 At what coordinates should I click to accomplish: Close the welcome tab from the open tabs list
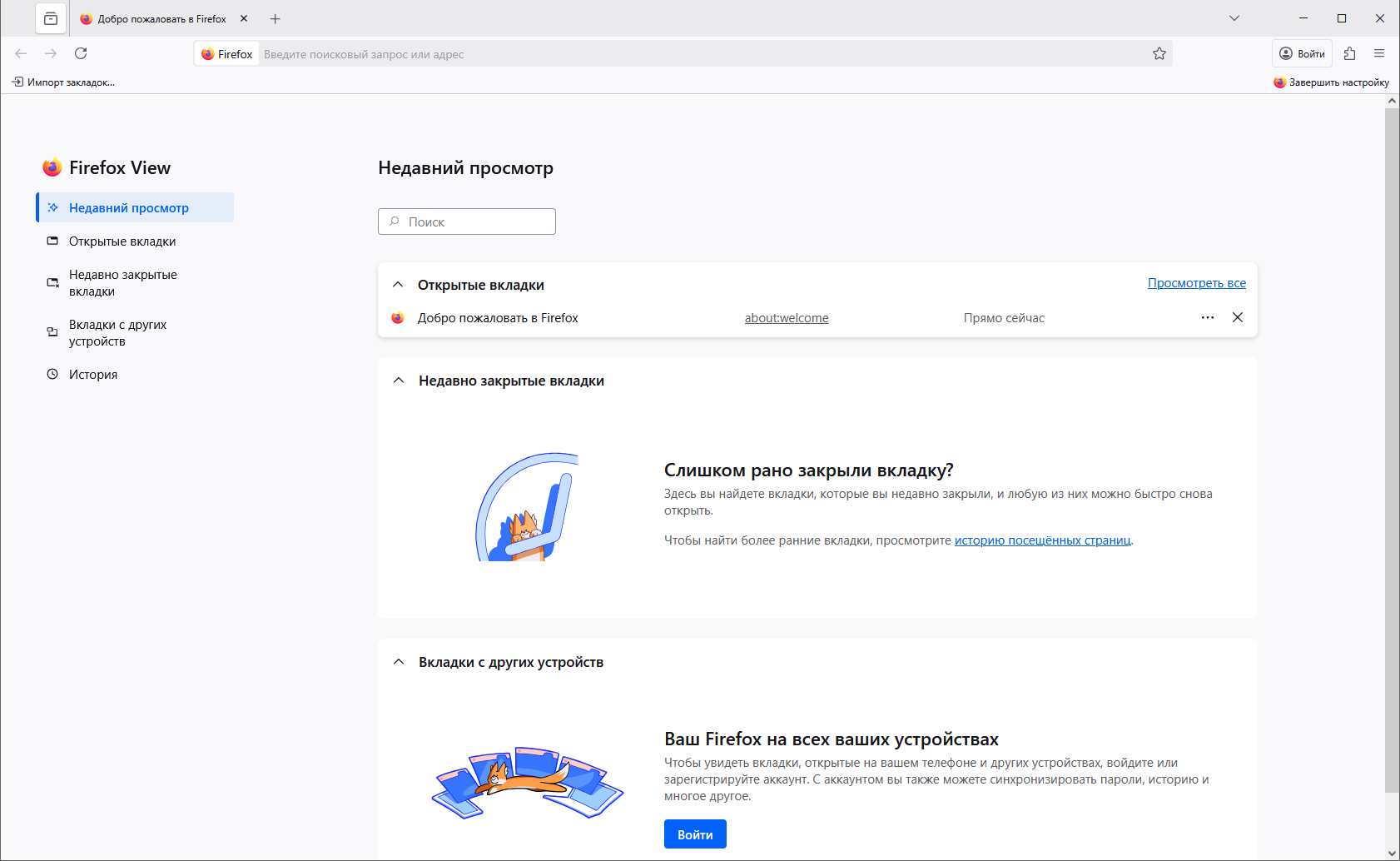1238,317
